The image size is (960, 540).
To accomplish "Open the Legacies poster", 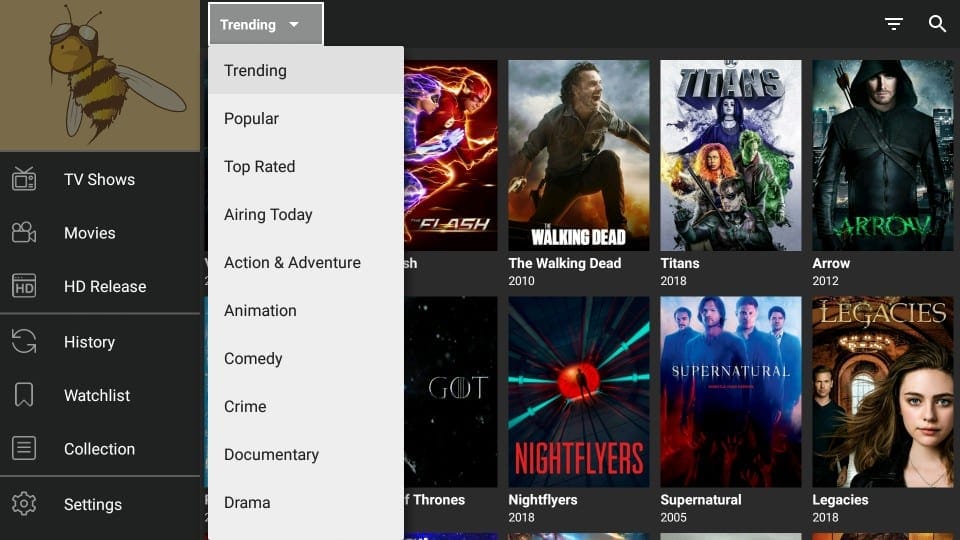I will tap(882, 392).
